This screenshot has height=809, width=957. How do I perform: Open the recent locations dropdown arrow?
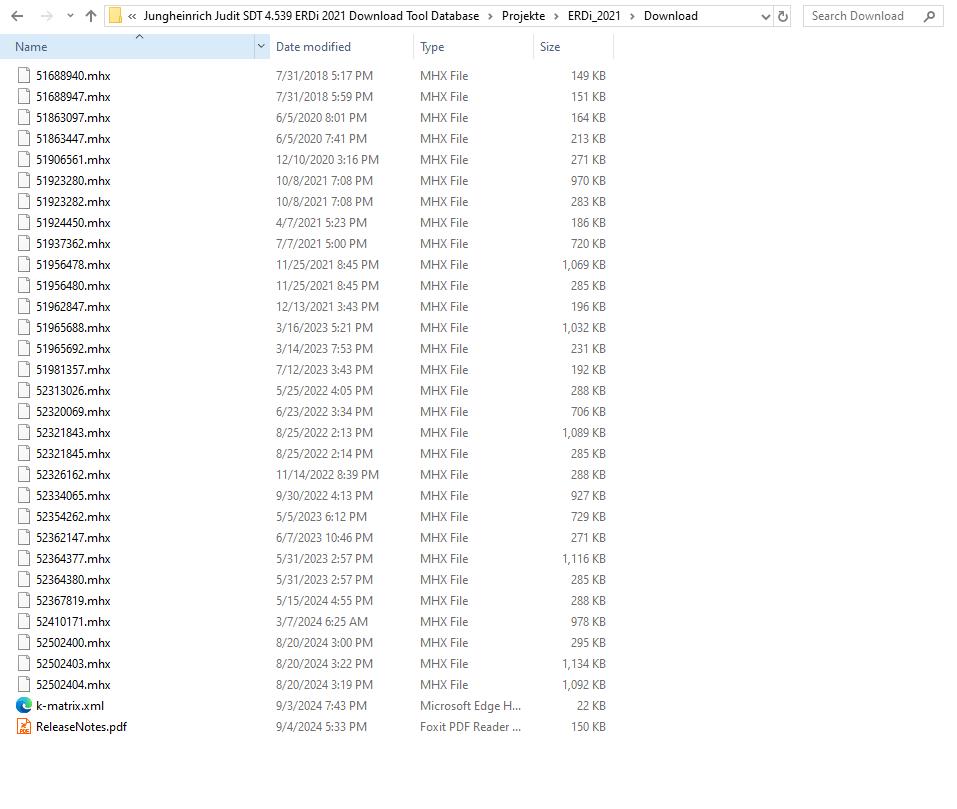click(x=70, y=16)
